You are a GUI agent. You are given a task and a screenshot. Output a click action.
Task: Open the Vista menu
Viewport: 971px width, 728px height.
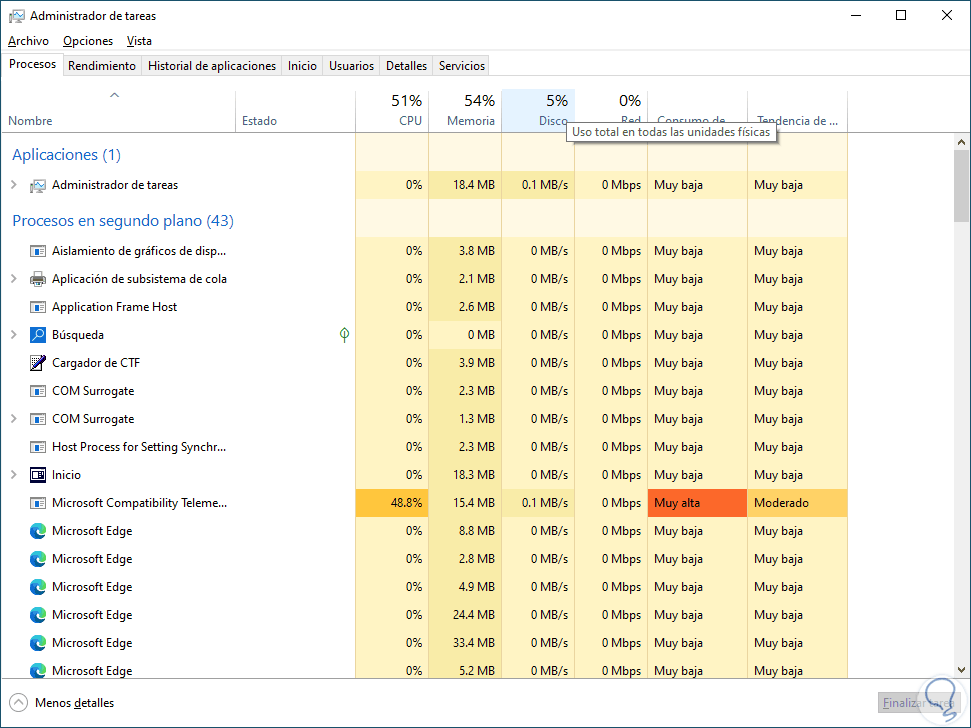tap(139, 41)
